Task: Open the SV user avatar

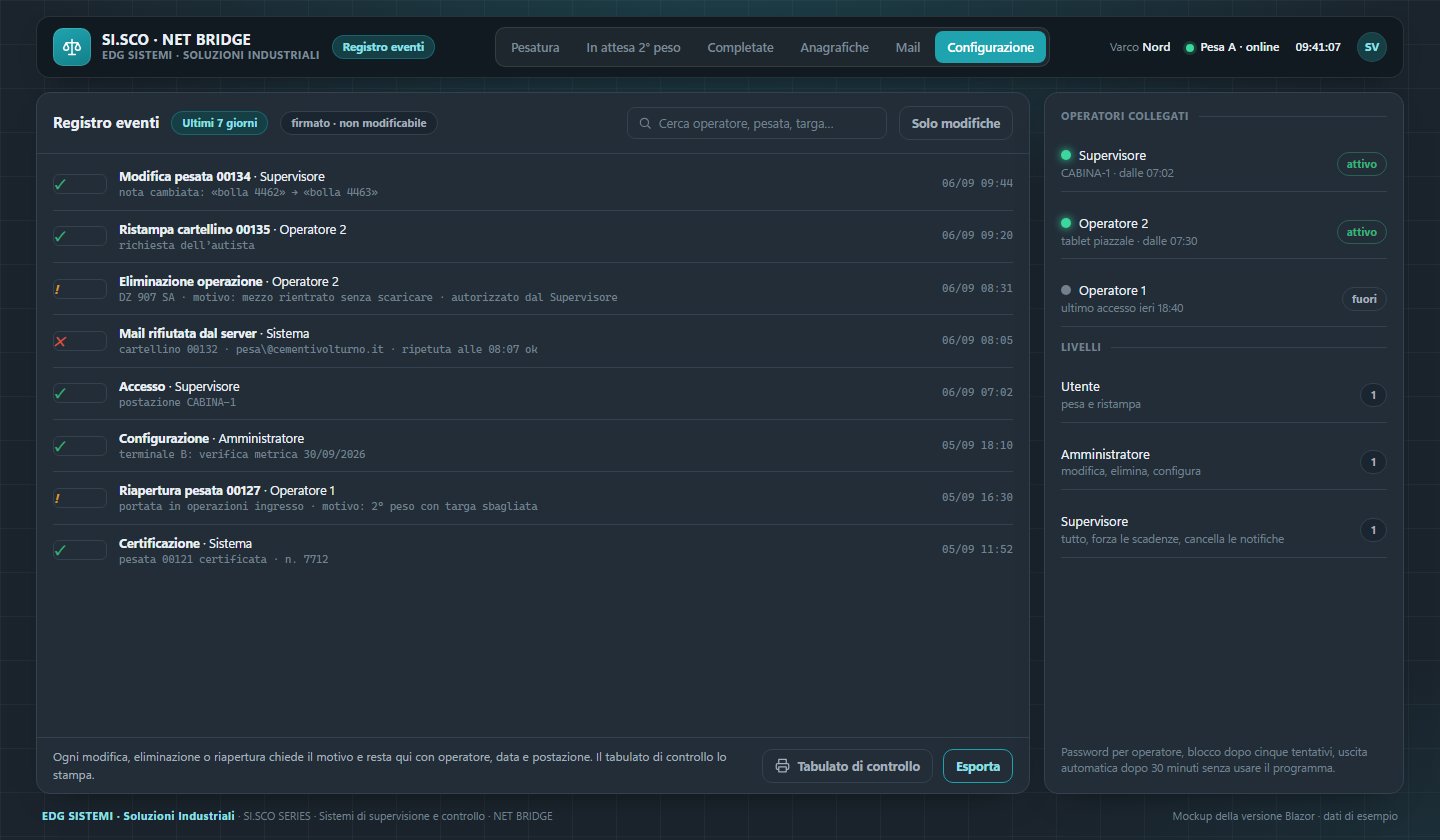Action: (1372, 47)
